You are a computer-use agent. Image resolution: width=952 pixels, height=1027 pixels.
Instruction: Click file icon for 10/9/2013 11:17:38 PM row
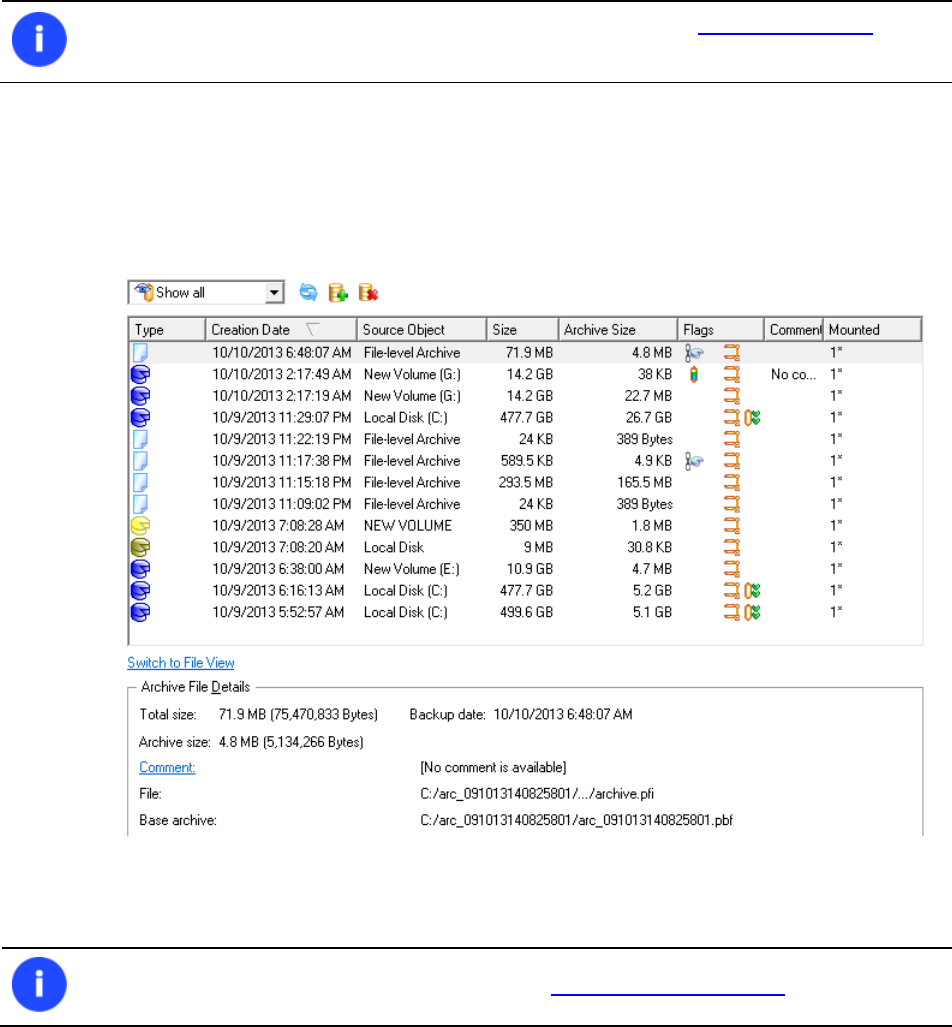[140, 460]
